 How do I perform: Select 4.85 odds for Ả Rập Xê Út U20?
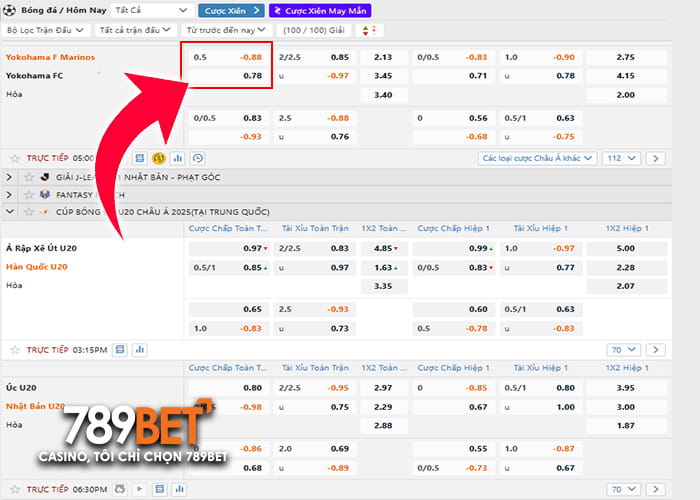[384, 248]
